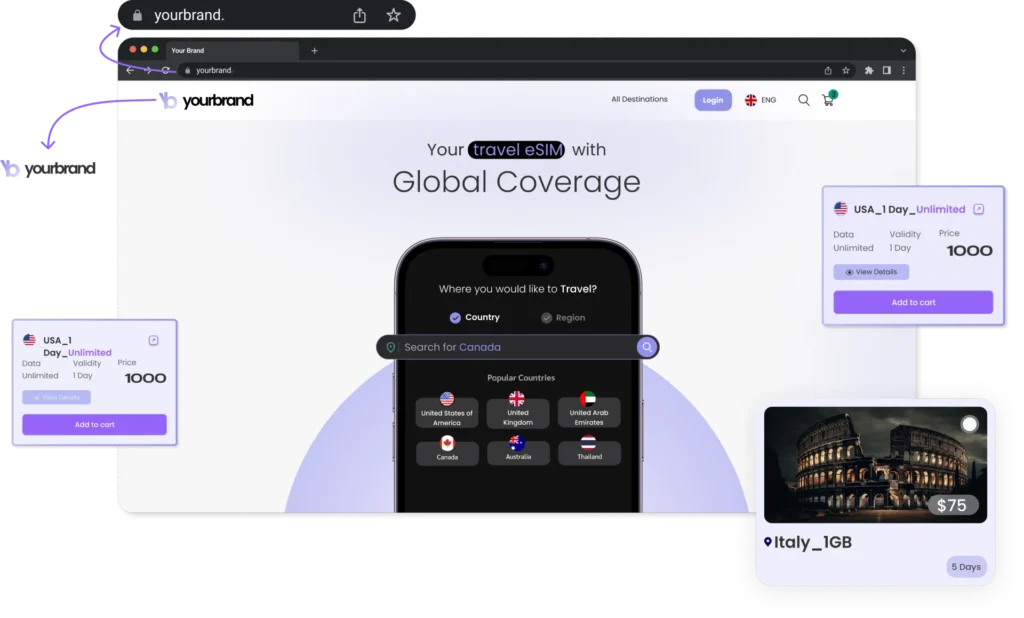Reload the page with the refresh icon
Viewport: 1024px width, 618px height.
[x=166, y=70]
